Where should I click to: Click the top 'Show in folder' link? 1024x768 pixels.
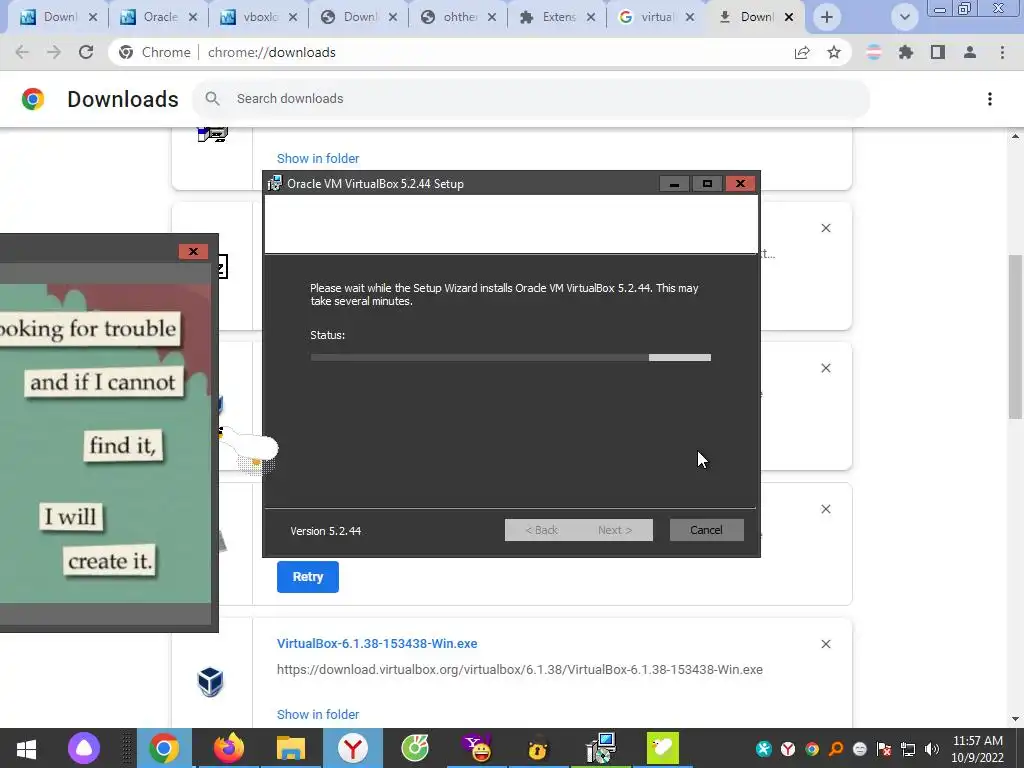click(x=318, y=158)
